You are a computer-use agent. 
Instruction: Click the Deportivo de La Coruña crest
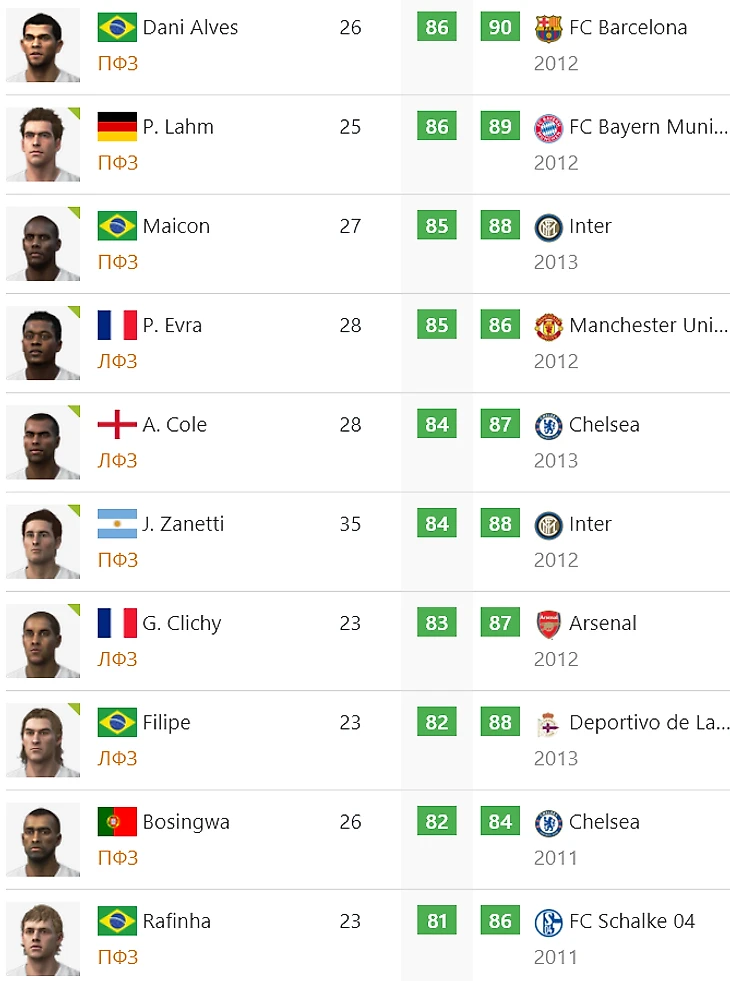[x=548, y=723]
